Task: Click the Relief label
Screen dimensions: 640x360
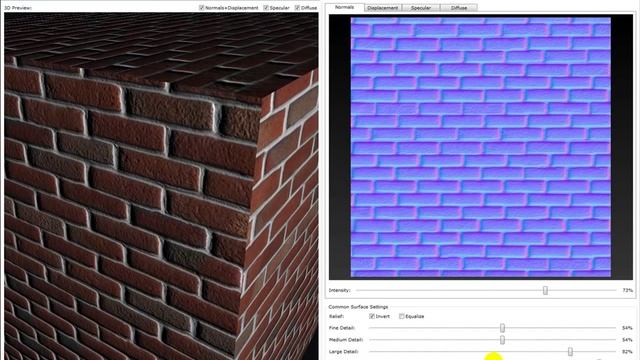Action: click(x=337, y=316)
